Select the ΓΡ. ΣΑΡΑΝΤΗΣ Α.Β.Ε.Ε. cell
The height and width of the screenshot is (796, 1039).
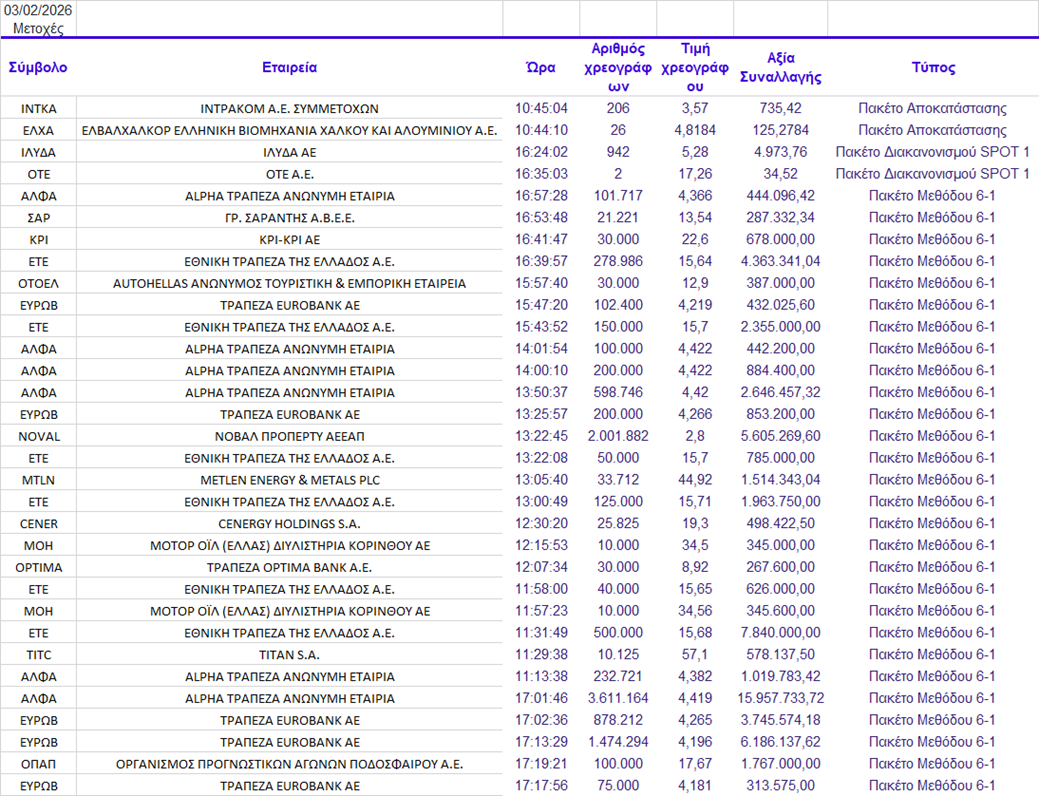tap(289, 217)
